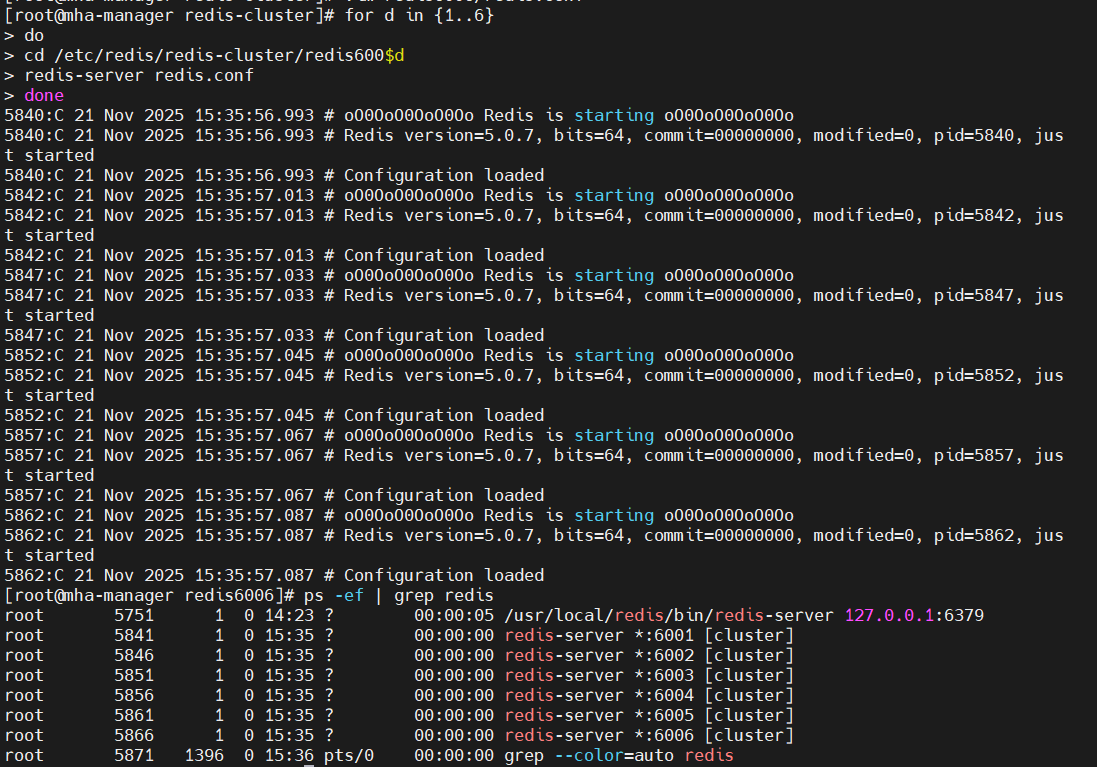This screenshot has height=767, width=1097.
Task: Click 'cd /etc/redis/redis-cluster/redis600' path text
Action: (x=204, y=55)
